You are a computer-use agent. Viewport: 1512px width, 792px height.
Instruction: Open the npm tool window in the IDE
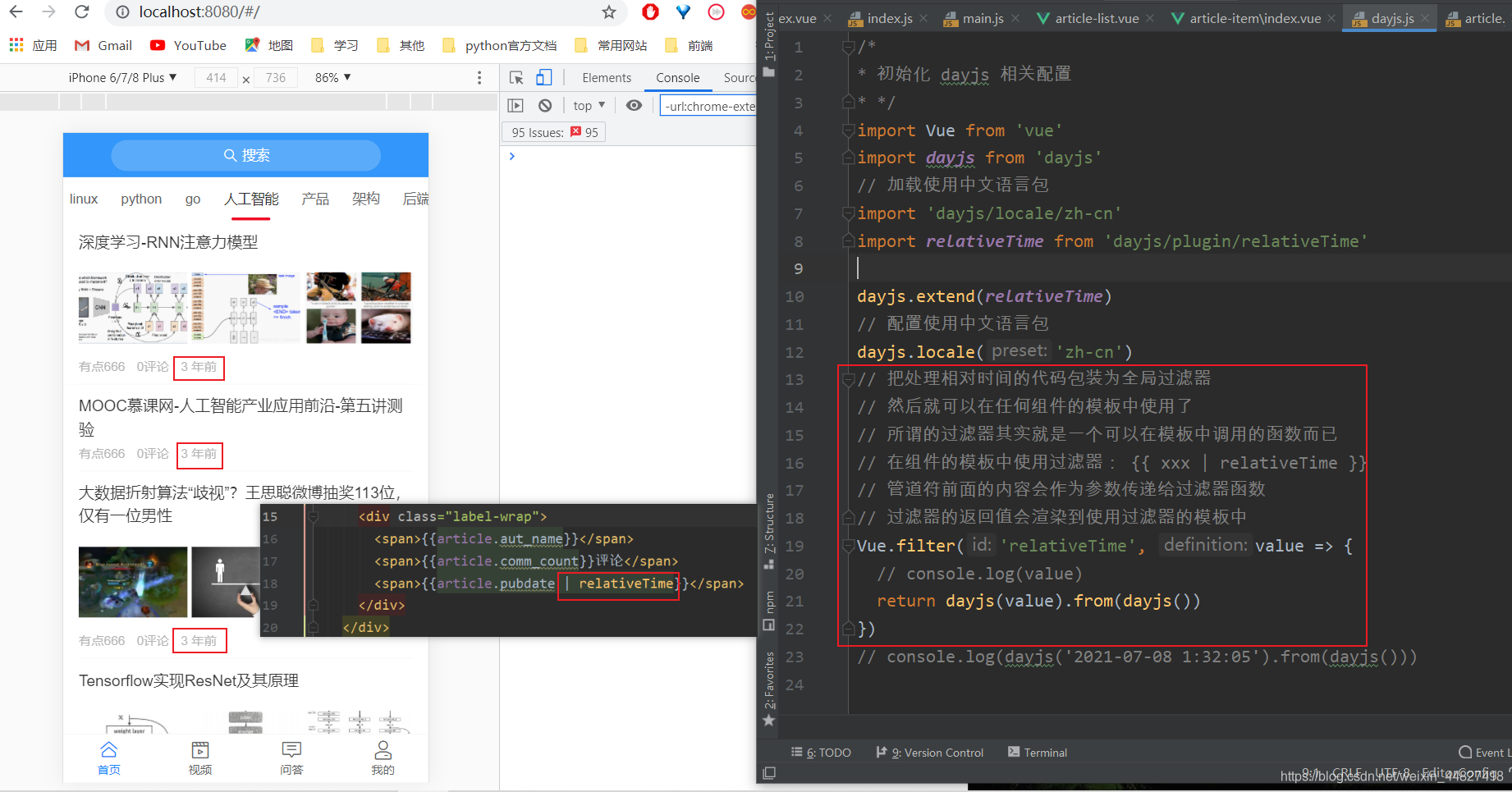point(769,611)
